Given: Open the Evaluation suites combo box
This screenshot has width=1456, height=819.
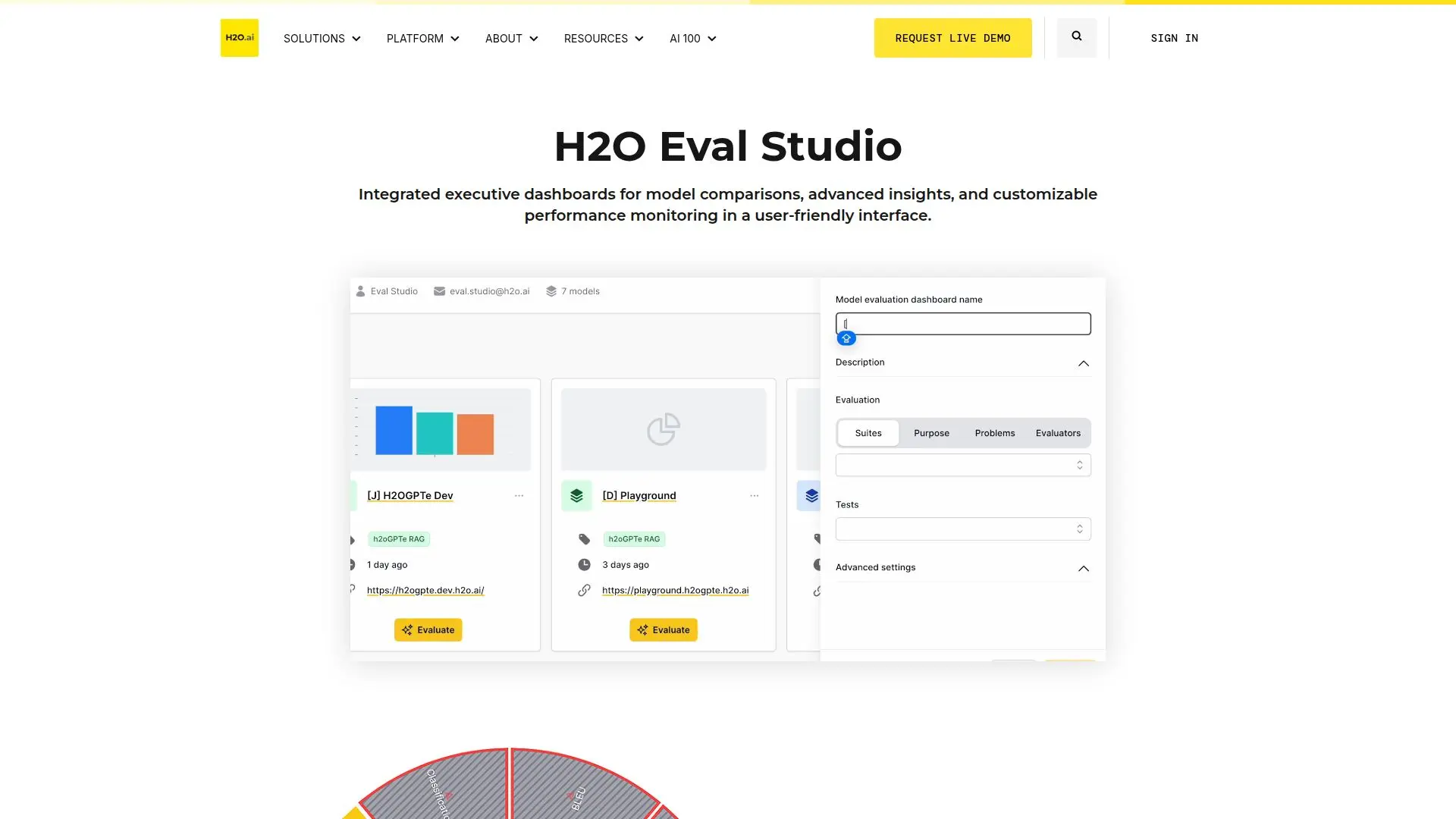Looking at the screenshot, I should pos(963,465).
